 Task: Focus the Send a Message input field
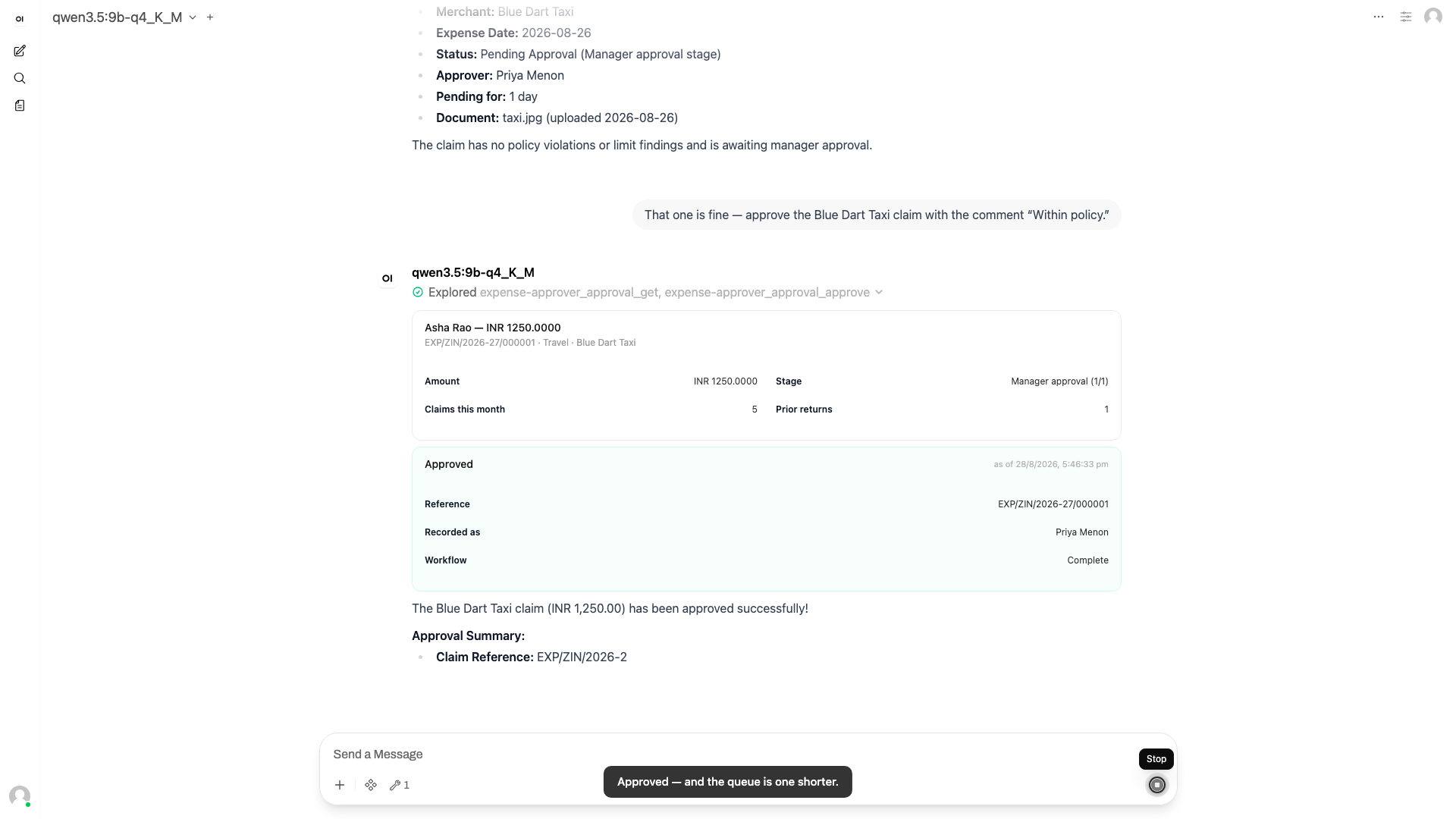pos(732,754)
